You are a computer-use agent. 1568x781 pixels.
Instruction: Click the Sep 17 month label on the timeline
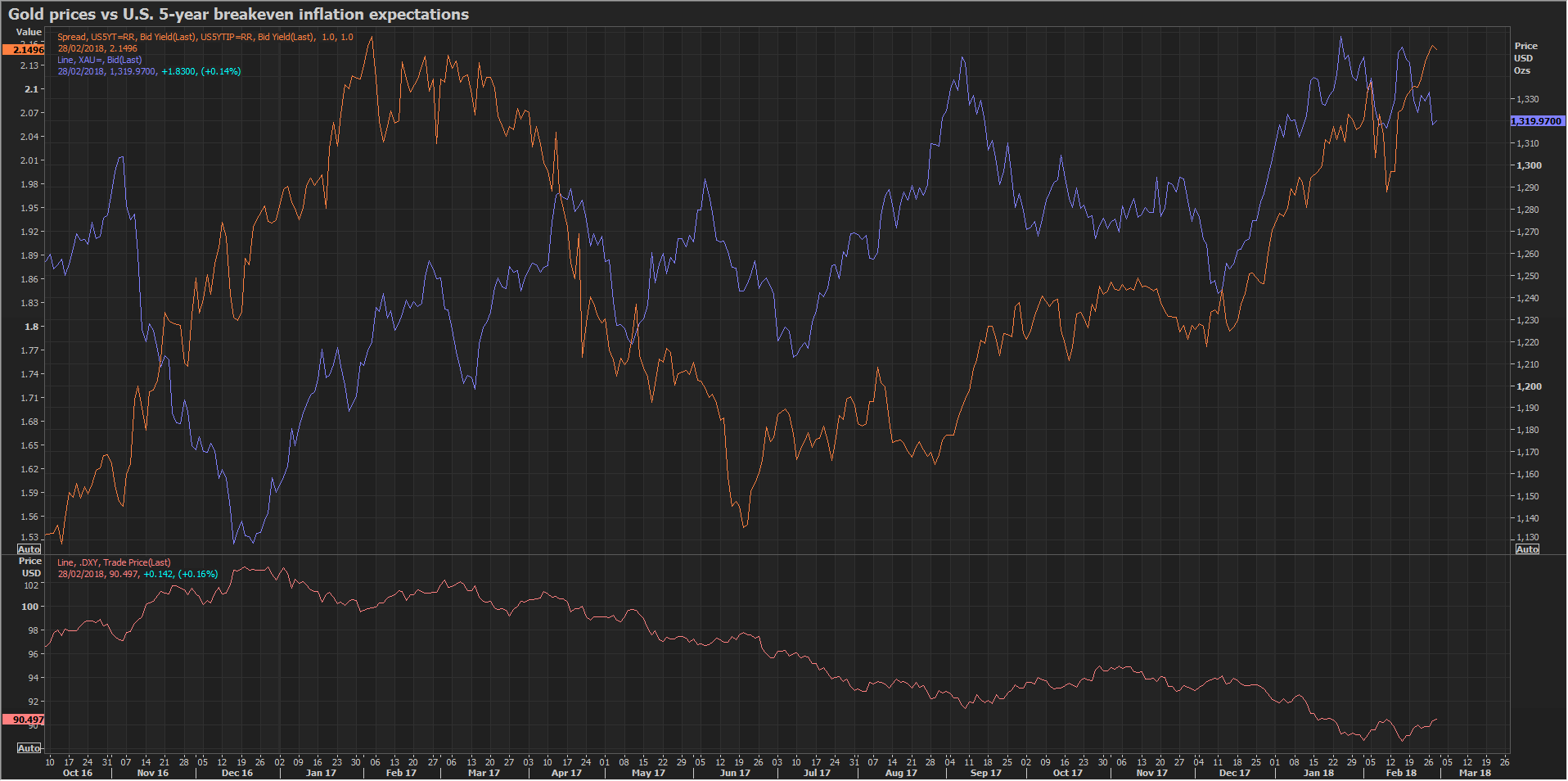(985, 773)
